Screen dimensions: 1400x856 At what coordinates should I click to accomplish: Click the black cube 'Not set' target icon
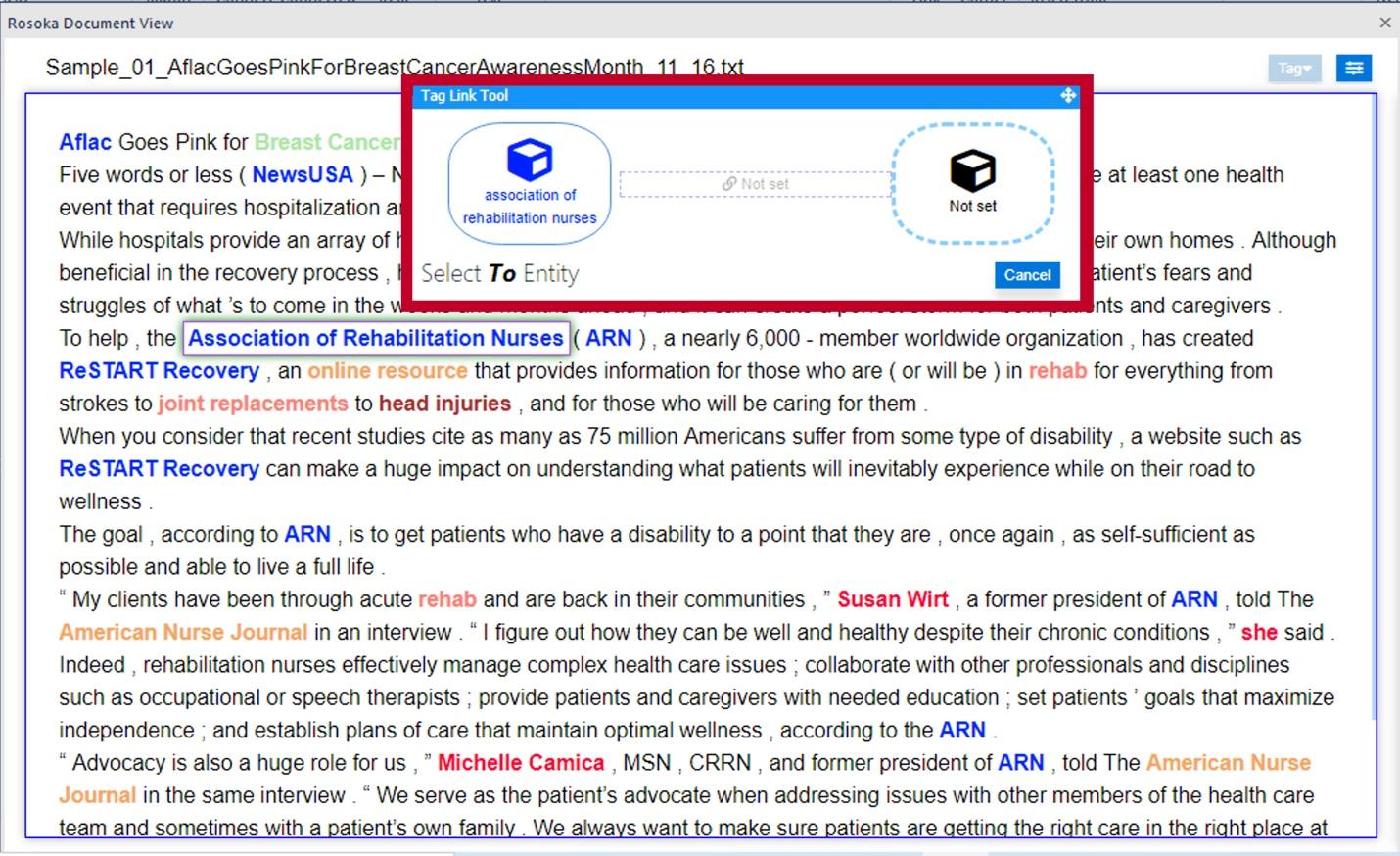[x=972, y=170]
